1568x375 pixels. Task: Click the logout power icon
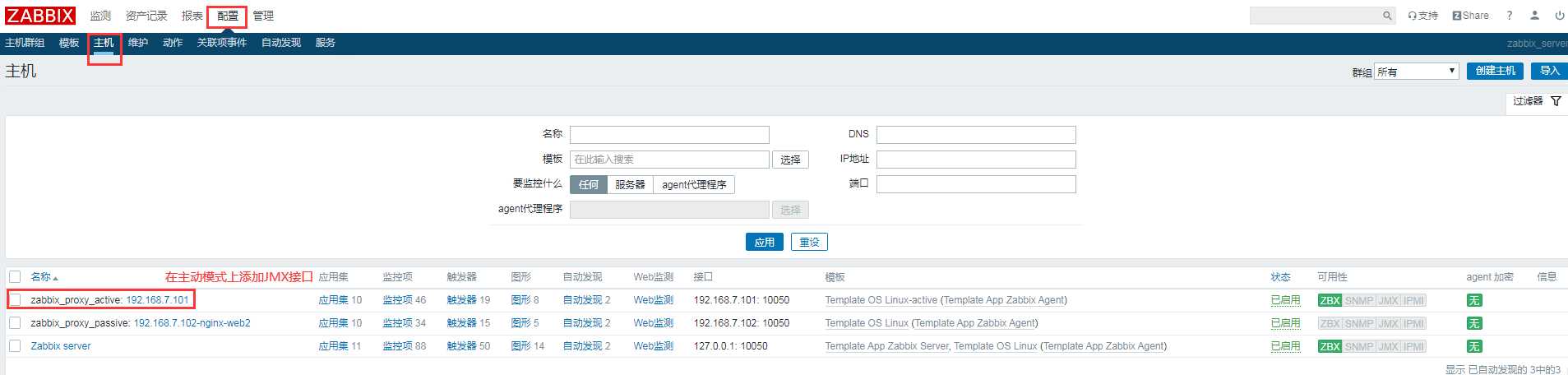tap(1559, 16)
